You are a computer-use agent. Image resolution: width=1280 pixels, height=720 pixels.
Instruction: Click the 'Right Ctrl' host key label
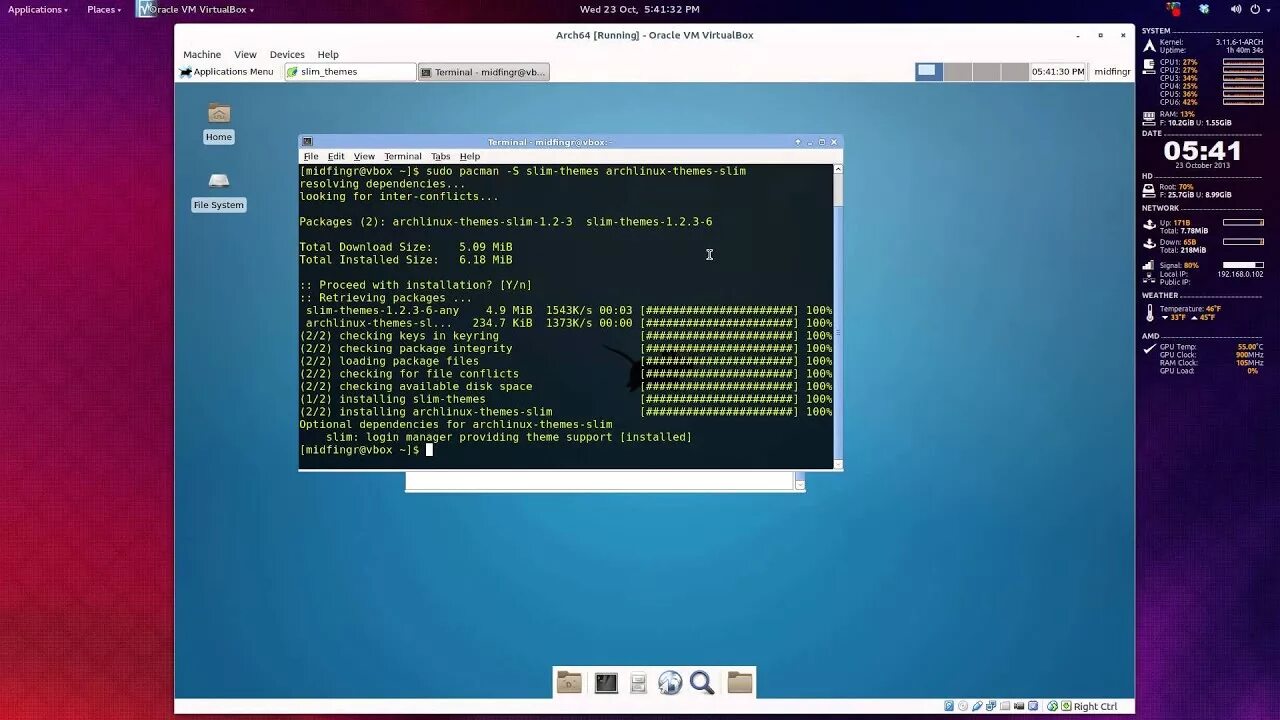pyautogui.click(x=1095, y=706)
